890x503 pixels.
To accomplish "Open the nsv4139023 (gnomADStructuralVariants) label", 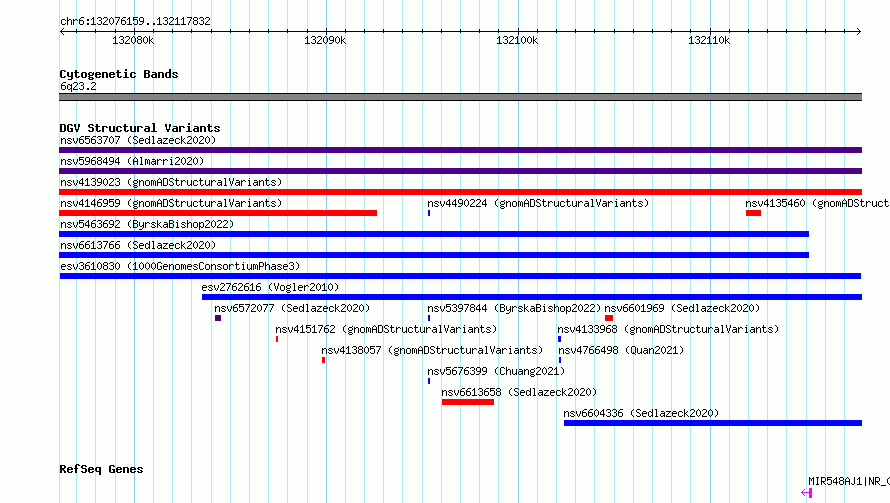I will point(171,182).
